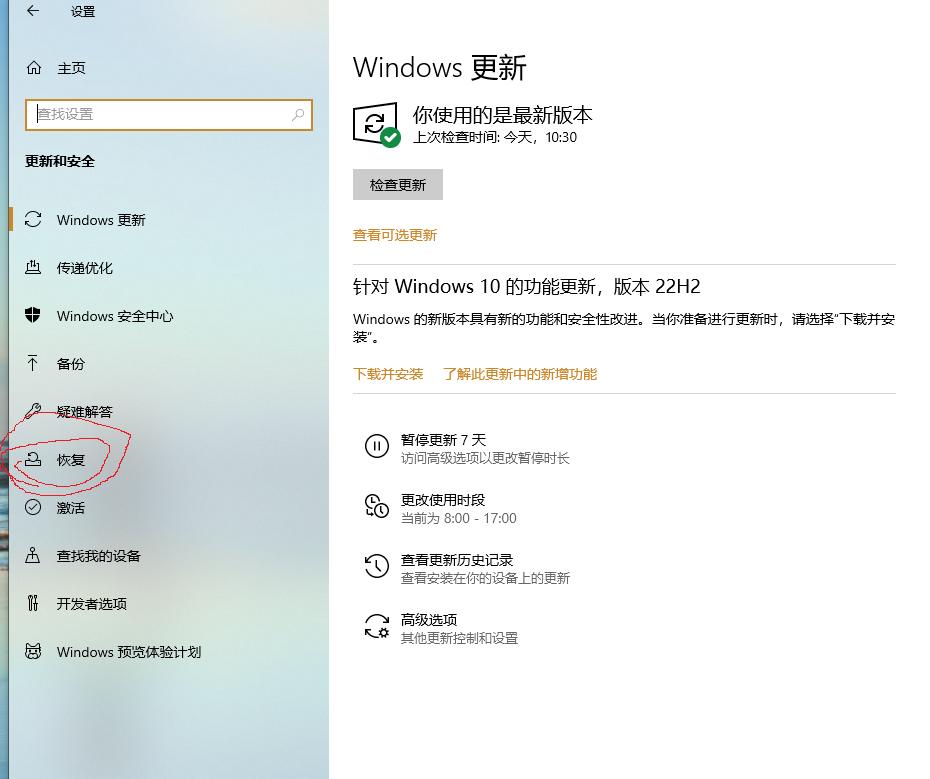Click the circled 恢复 sidebar icon

click(x=33, y=460)
